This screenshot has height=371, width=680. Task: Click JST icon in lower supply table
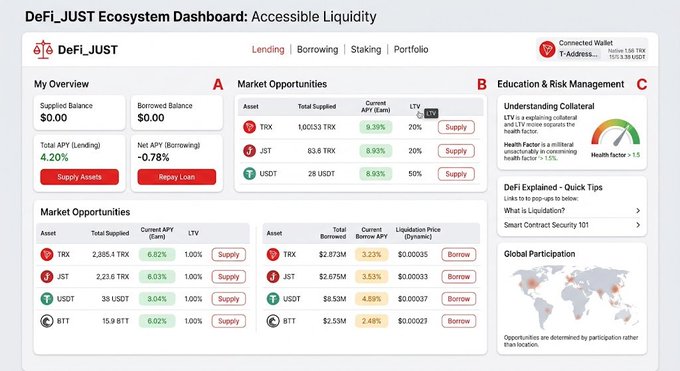47,276
